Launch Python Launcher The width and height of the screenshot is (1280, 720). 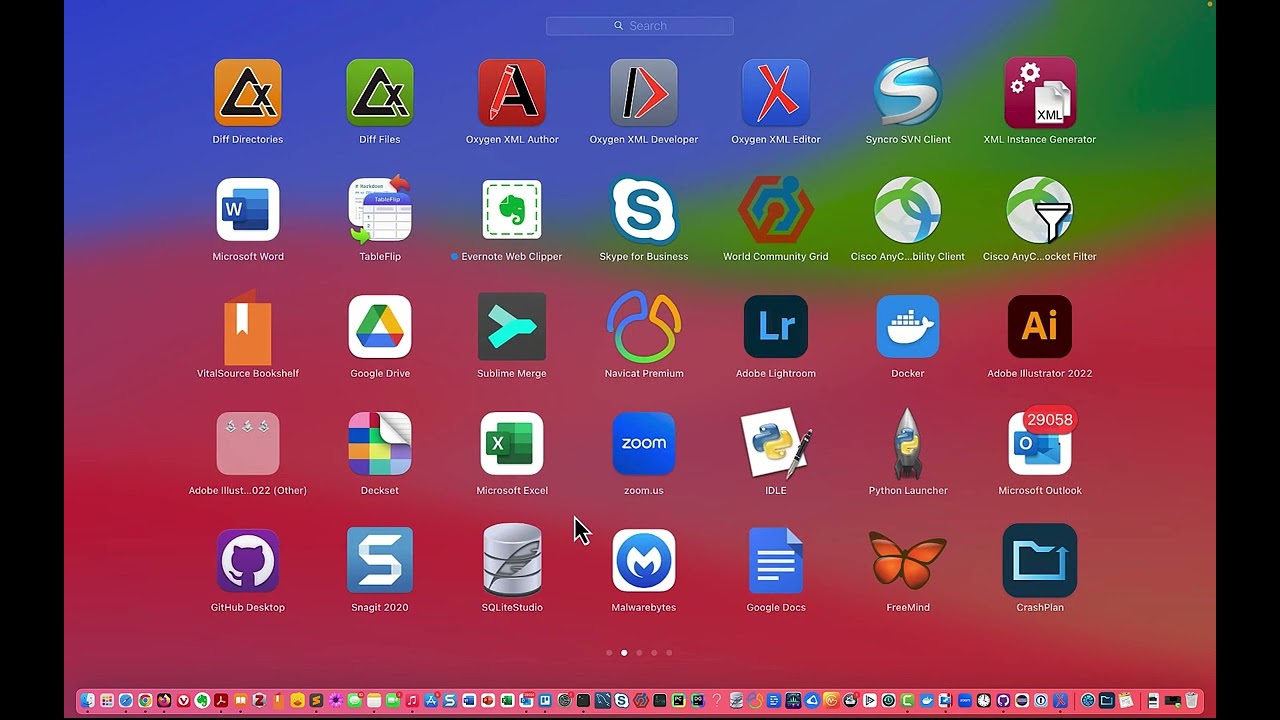(x=908, y=444)
